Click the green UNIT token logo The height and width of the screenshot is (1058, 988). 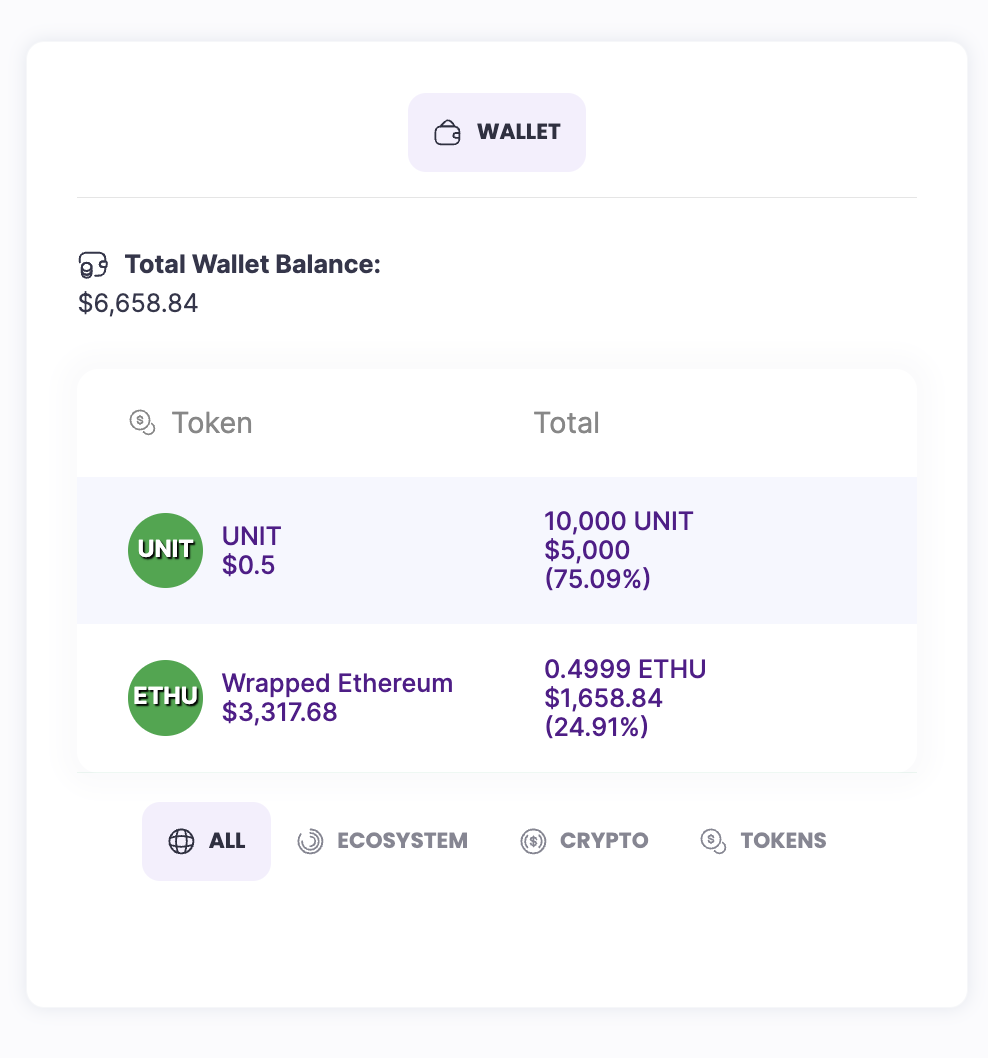tap(166, 550)
